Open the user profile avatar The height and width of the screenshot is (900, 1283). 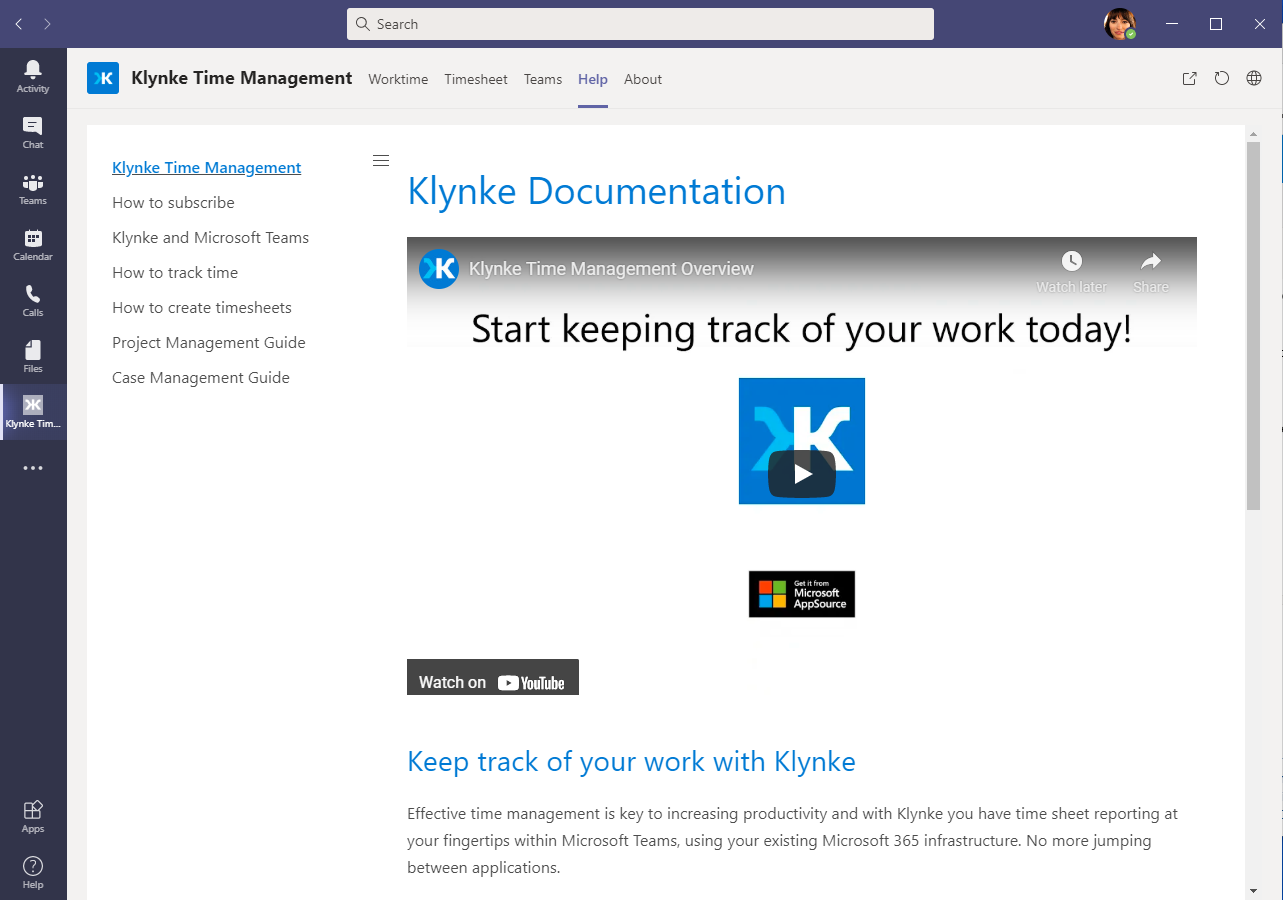click(1120, 24)
